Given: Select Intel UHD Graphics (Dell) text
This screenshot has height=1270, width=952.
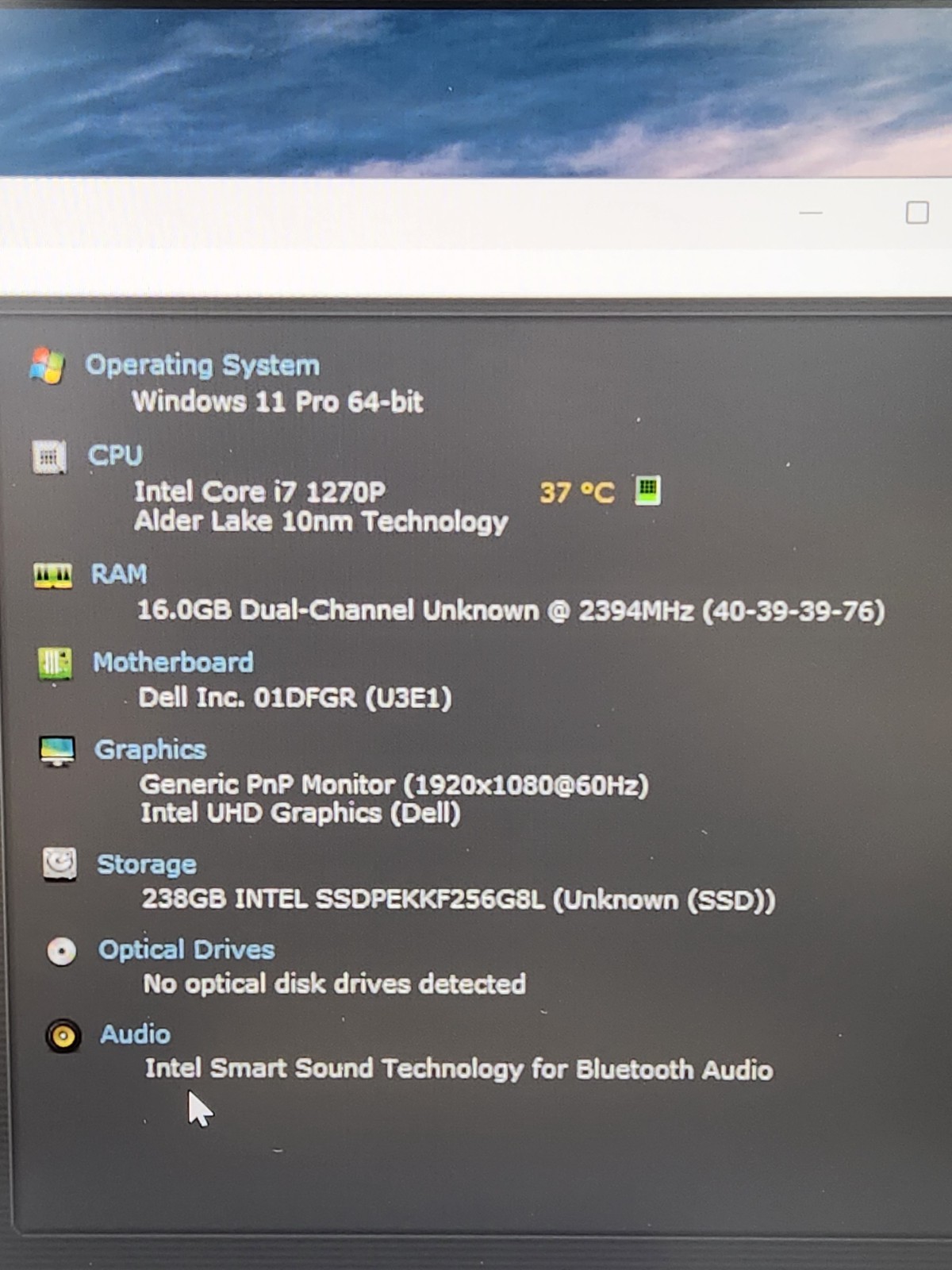Looking at the screenshot, I should coord(301,814).
